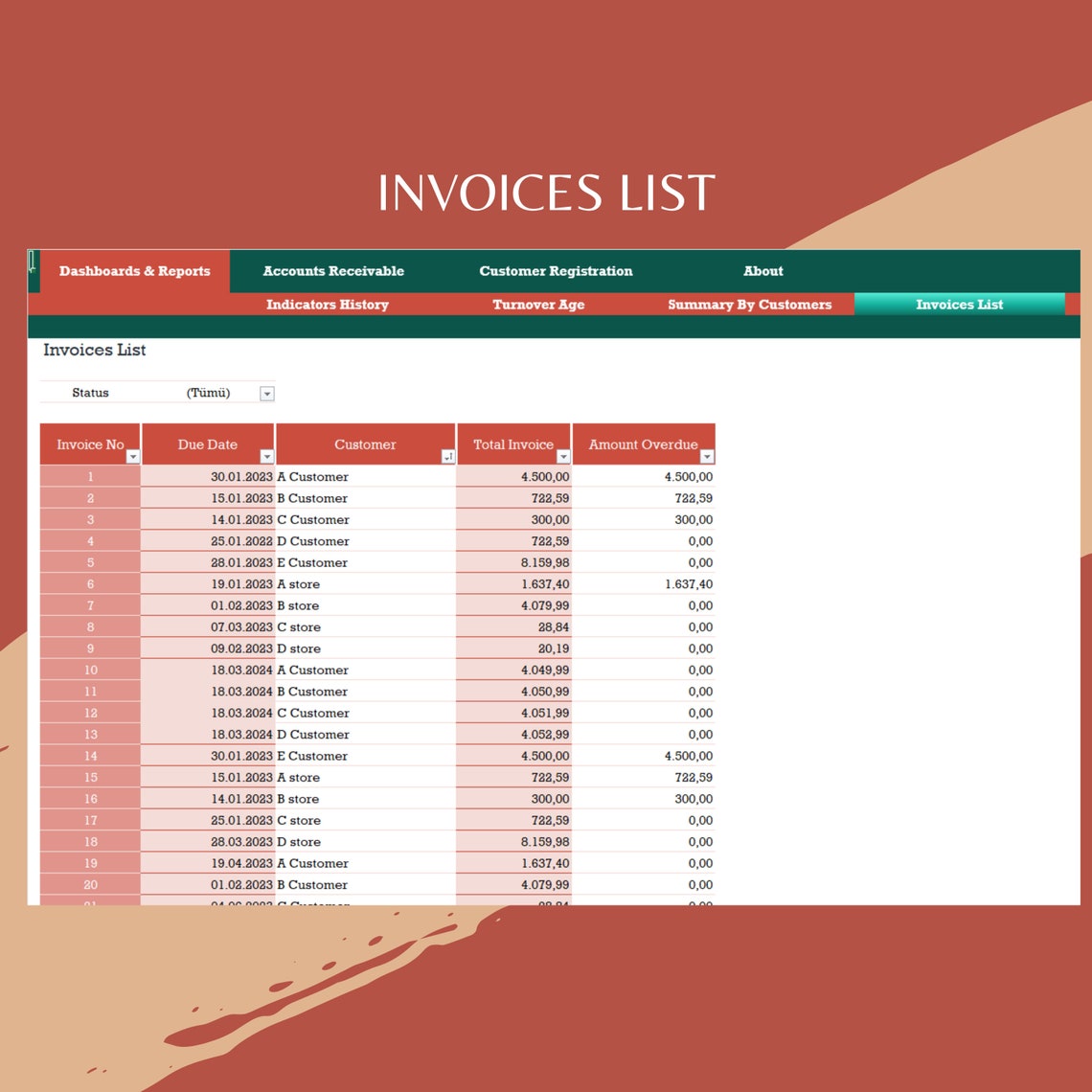Image resolution: width=1092 pixels, height=1092 pixels.
Task: Select the Invoices List tab
Action: pyautogui.click(x=959, y=305)
